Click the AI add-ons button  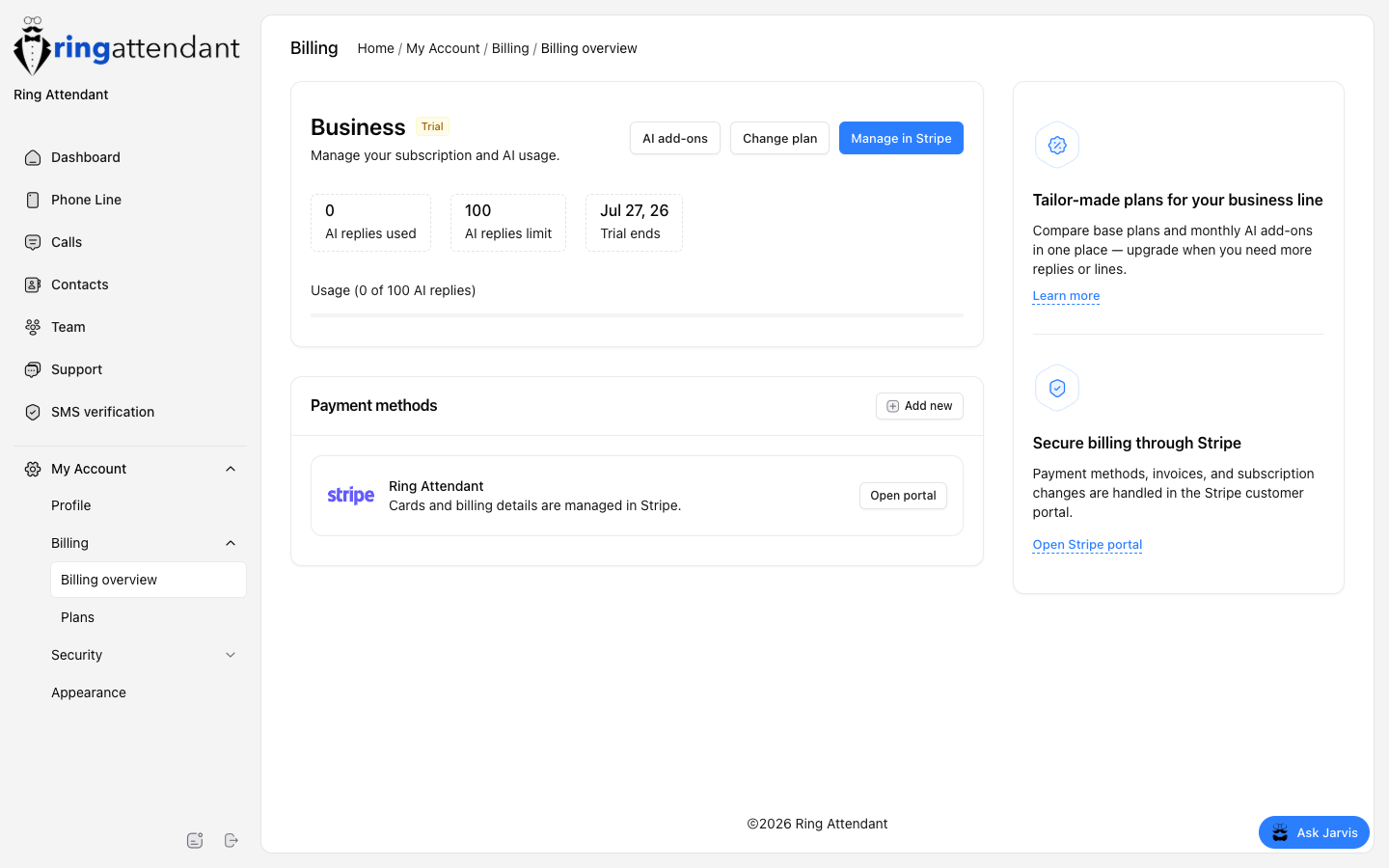point(675,138)
